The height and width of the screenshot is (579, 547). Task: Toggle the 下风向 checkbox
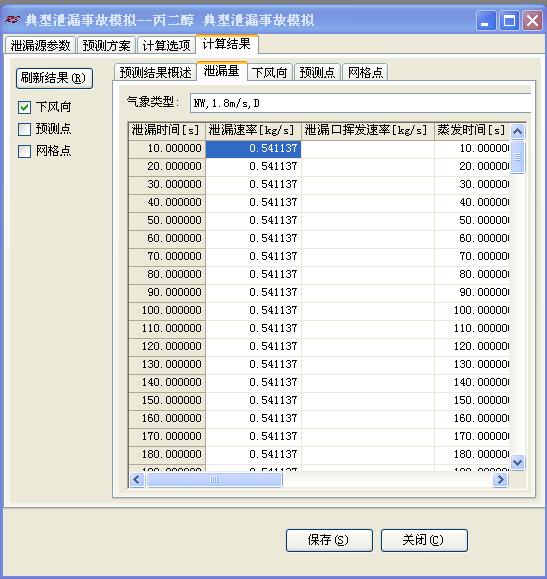click(x=24, y=107)
